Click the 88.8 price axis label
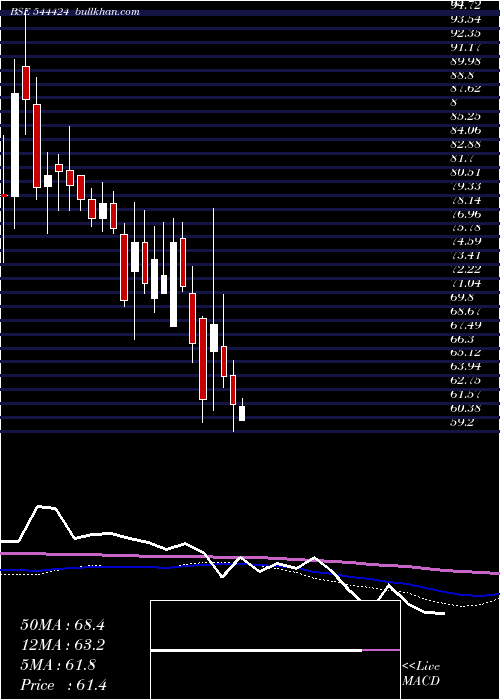The image size is (500, 700). point(462,75)
